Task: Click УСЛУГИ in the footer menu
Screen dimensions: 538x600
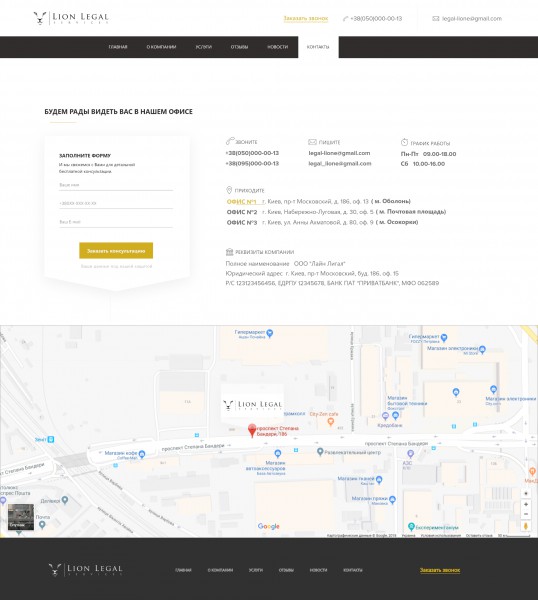Action: (256, 570)
